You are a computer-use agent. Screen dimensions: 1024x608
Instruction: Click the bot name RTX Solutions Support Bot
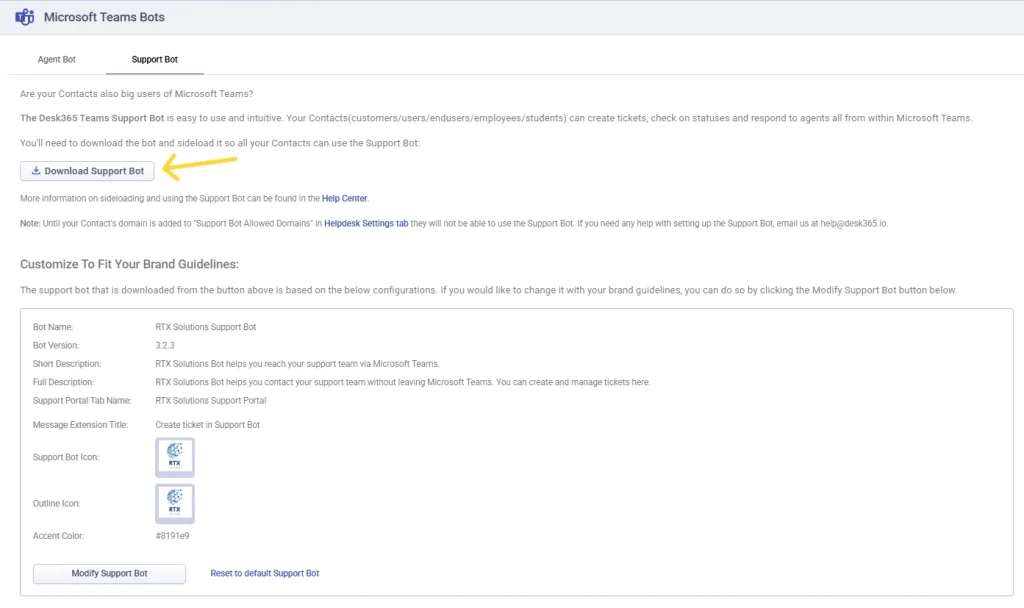[206, 327]
